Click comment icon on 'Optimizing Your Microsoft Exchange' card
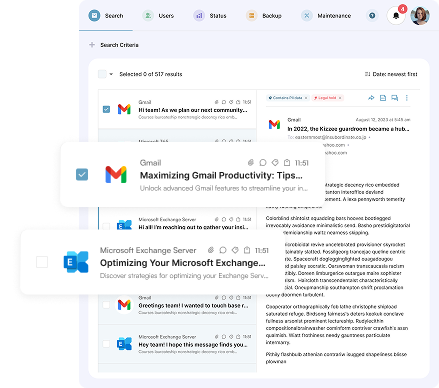 point(223,250)
